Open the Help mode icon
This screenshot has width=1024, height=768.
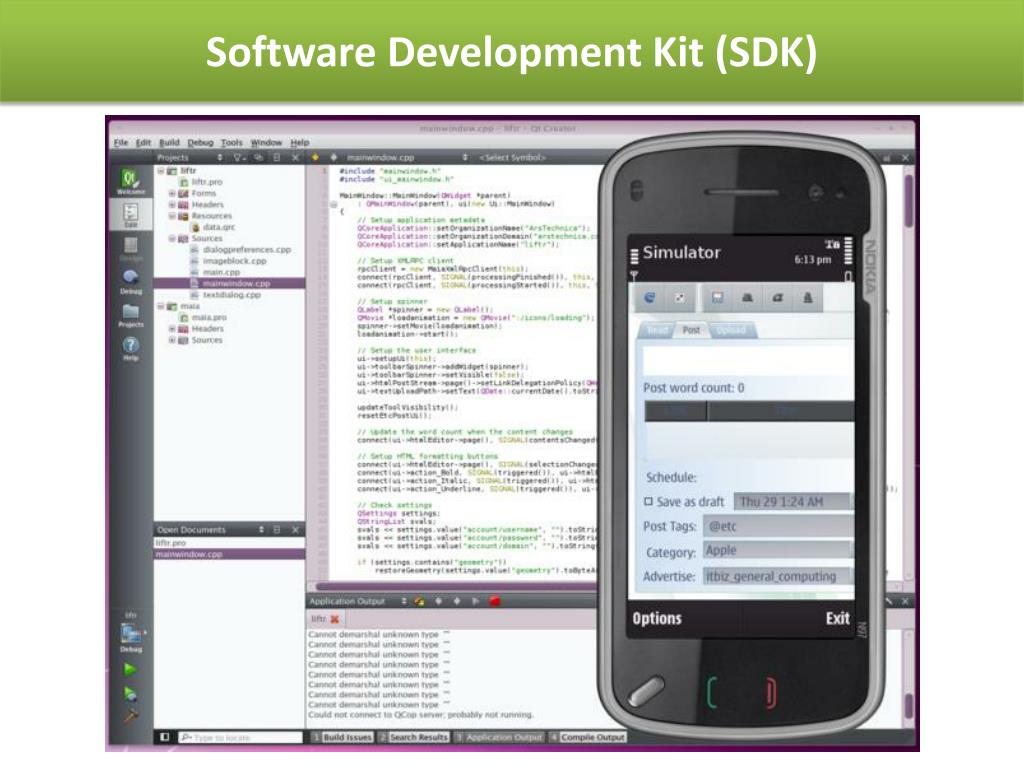(x=131, y=348)
